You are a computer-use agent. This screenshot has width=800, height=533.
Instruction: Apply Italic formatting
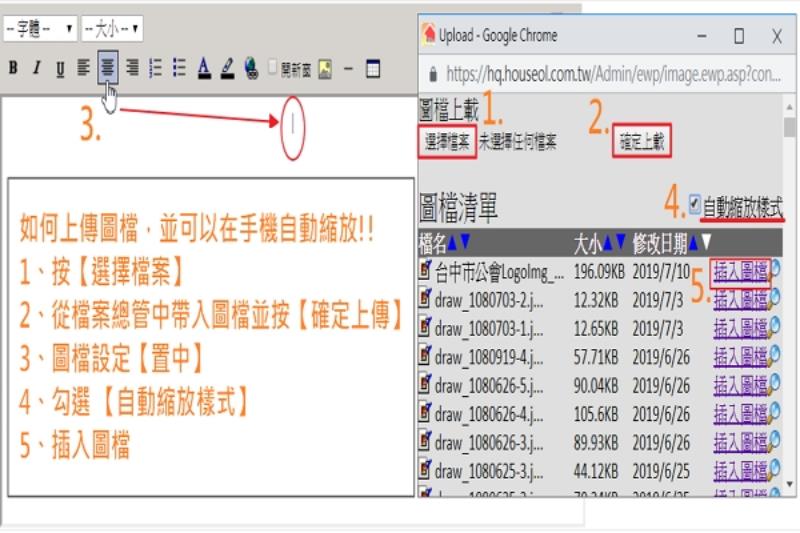tap(36, 69)
